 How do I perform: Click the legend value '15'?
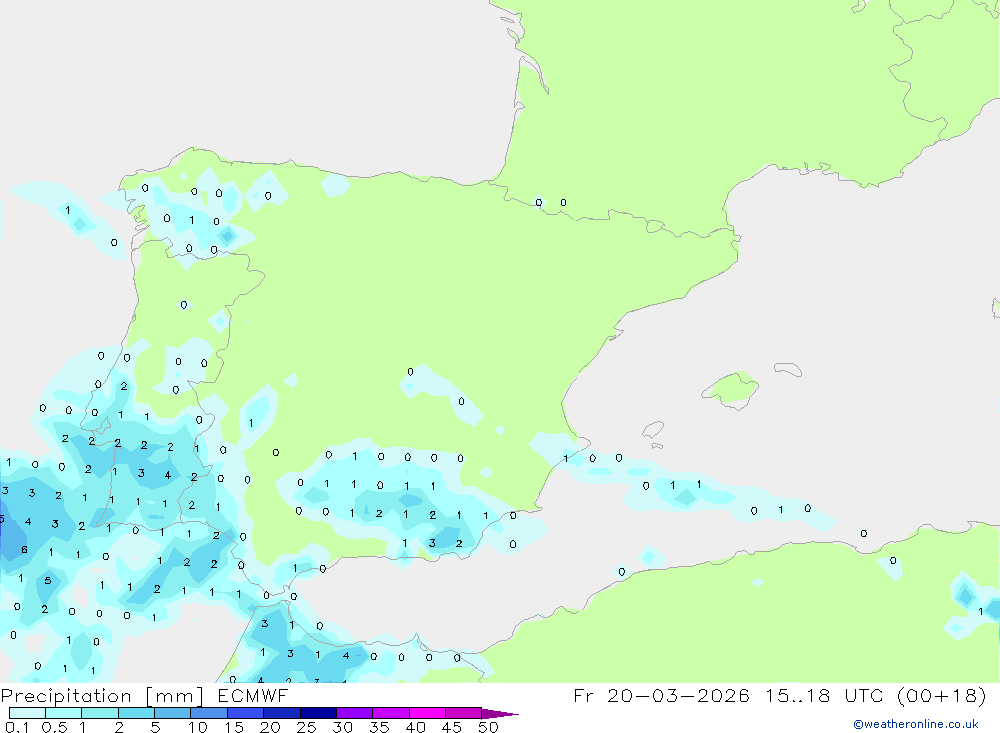tap(234, 727)
